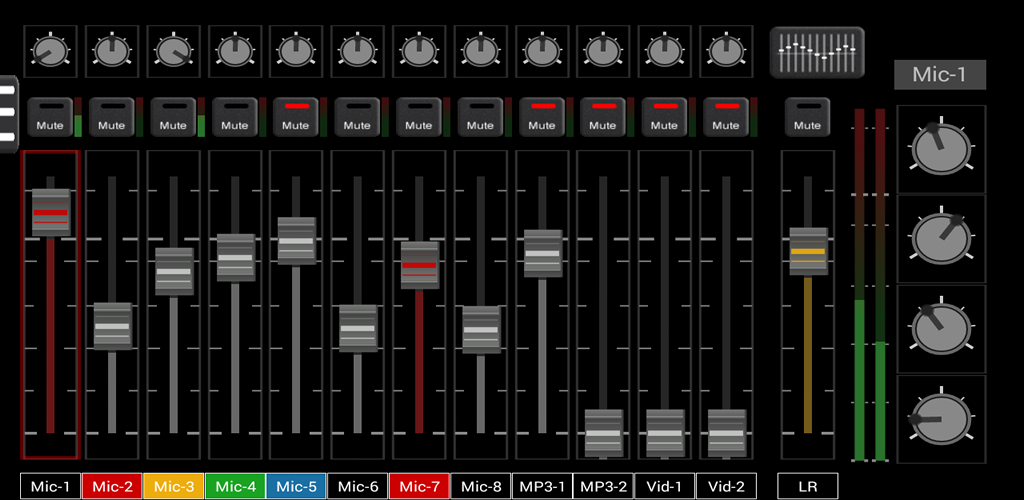Mute the Mic-3 channel
This screenshot has height=500, width=1024.
tap(172, 117)
